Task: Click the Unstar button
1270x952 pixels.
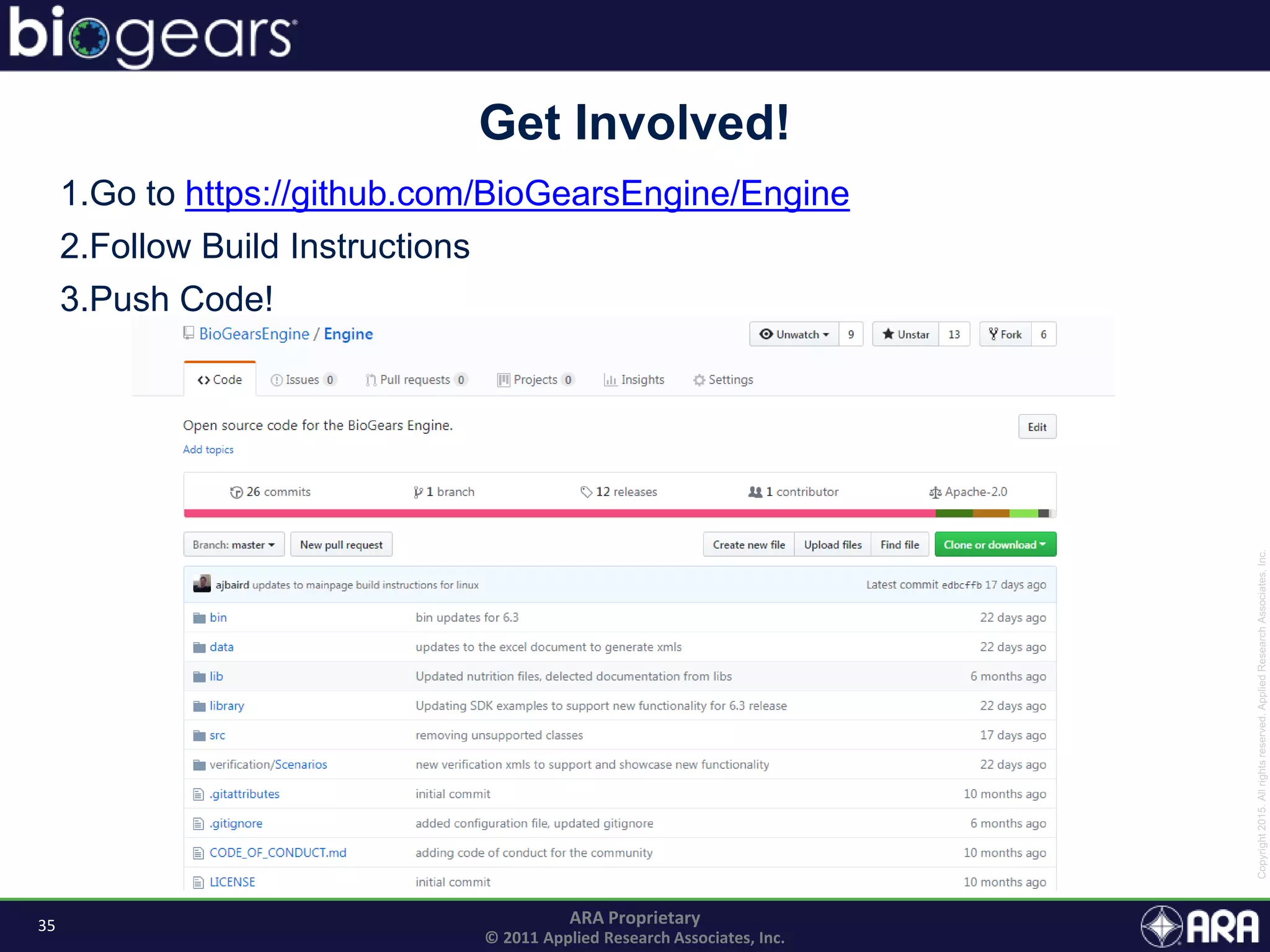Action: 906,334
